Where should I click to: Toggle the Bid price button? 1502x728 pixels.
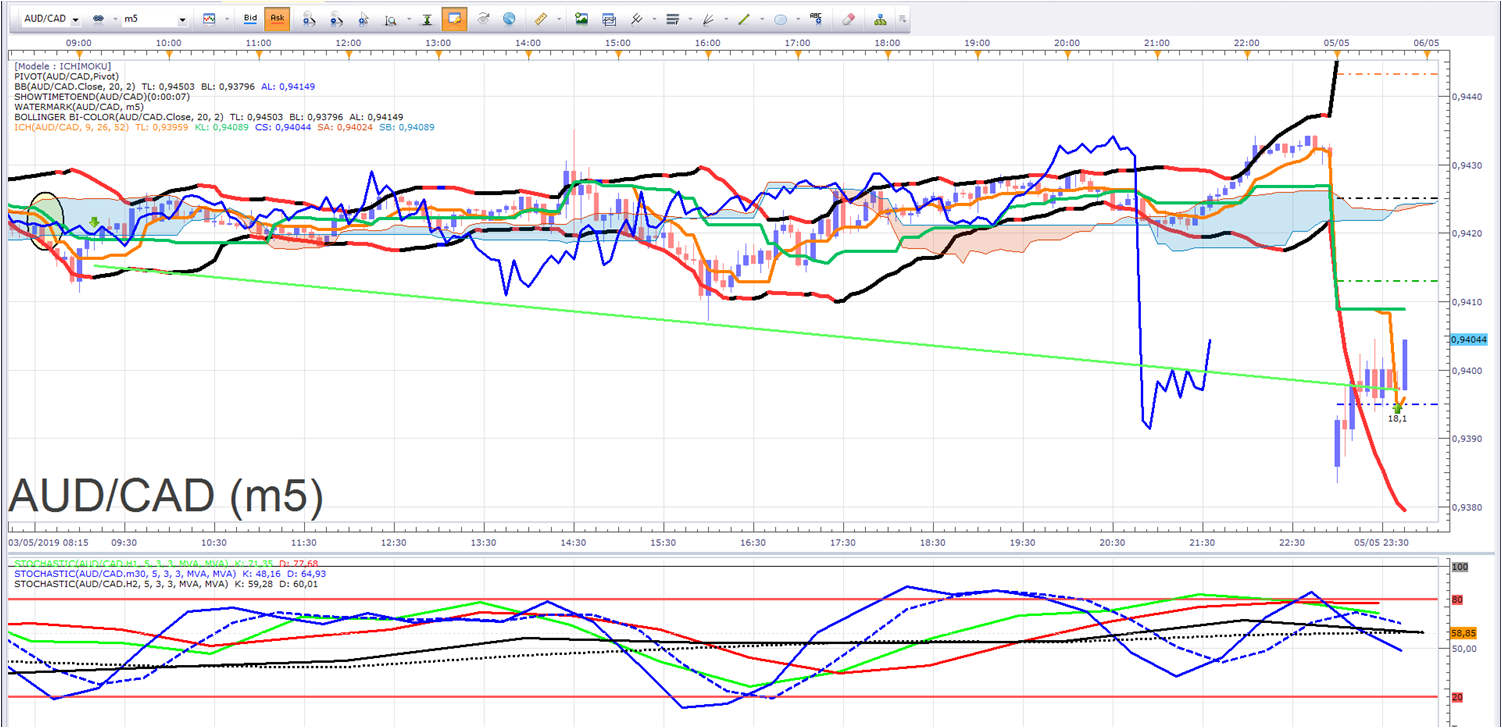pyautogui.click(x=251, y=19)
